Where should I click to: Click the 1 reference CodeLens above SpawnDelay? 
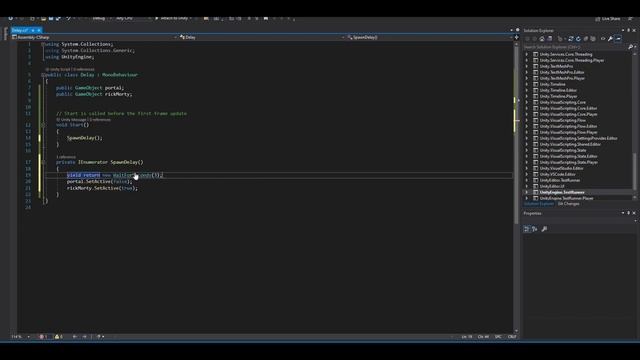coord(66,157)
